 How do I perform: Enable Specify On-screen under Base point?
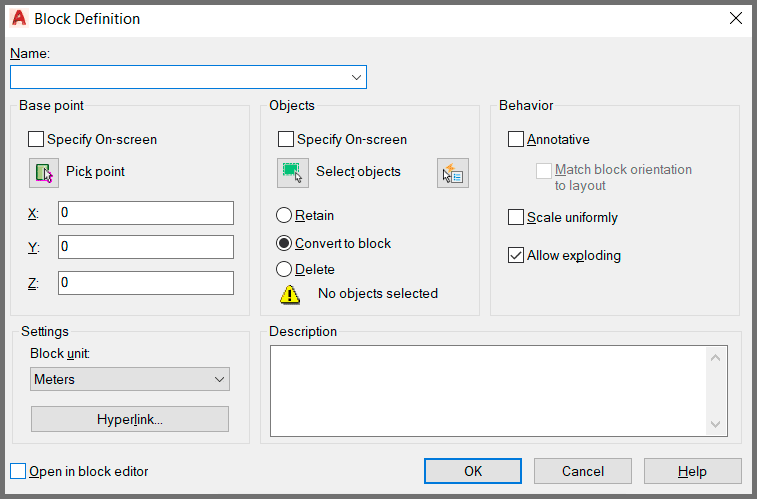(37, 140)
